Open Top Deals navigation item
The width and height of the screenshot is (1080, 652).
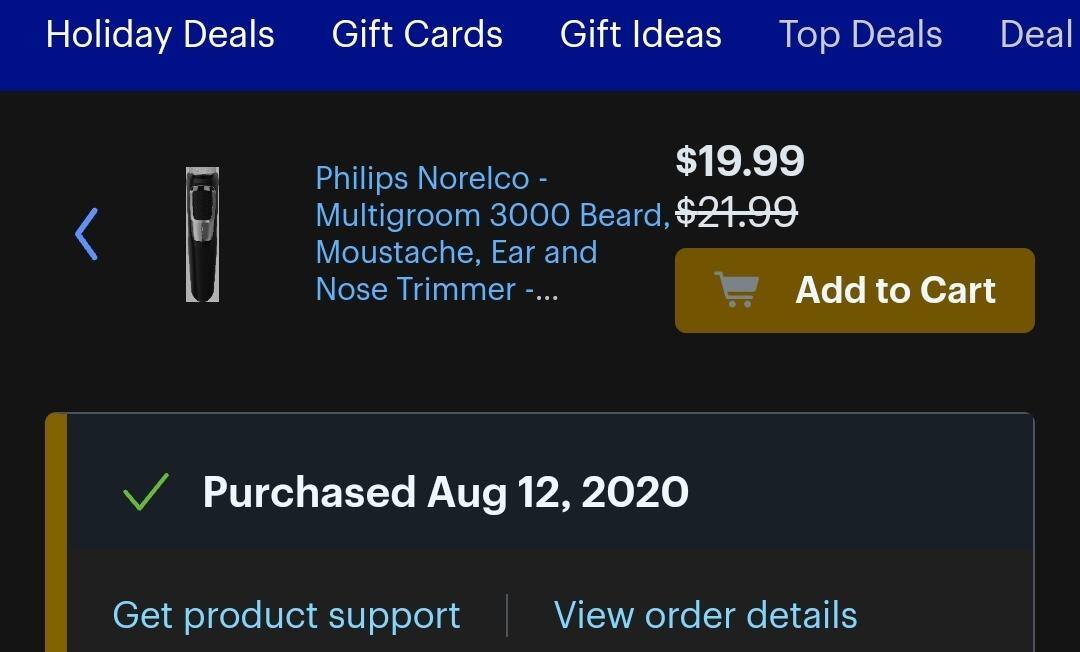coord(860,35)
